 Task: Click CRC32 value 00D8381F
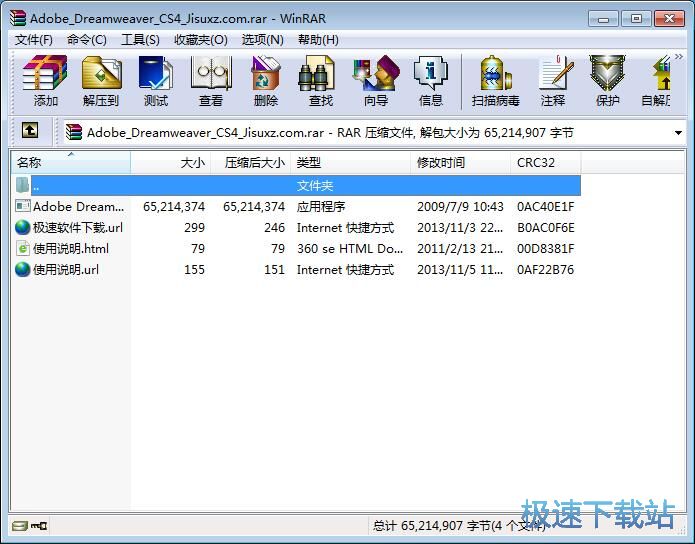tap(545, 249)
